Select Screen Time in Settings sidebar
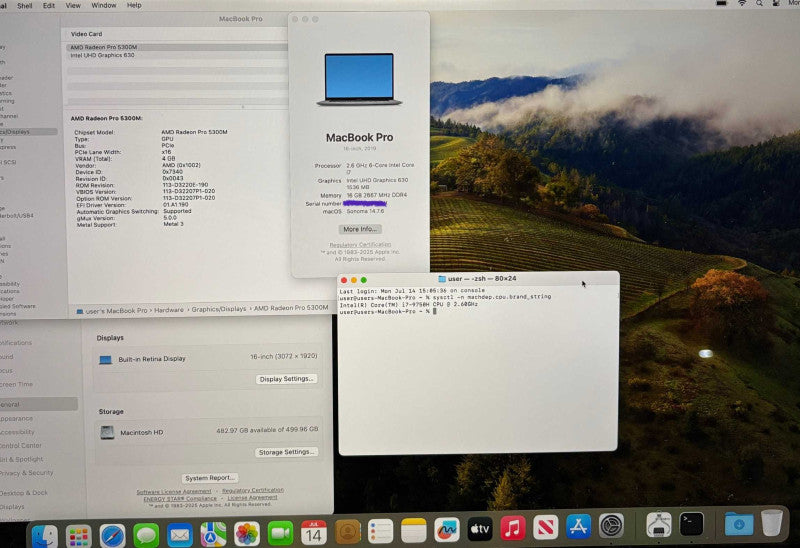The height and width of the screenshot is (548, 800). (16, 384)
